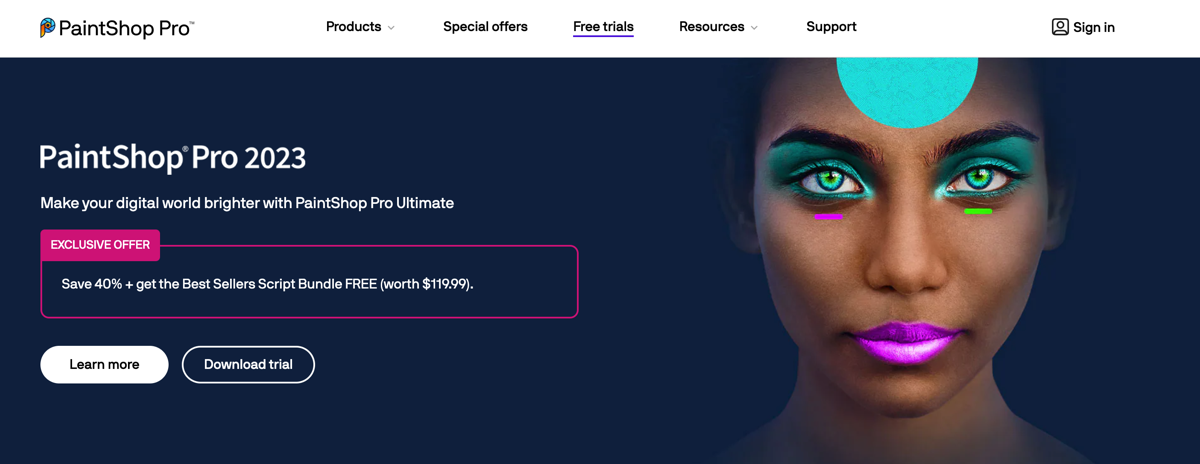Click the EXCLUSIVE OFFER pink badge
This screenshot has height=464, width=1200.
tap(100, 245)
